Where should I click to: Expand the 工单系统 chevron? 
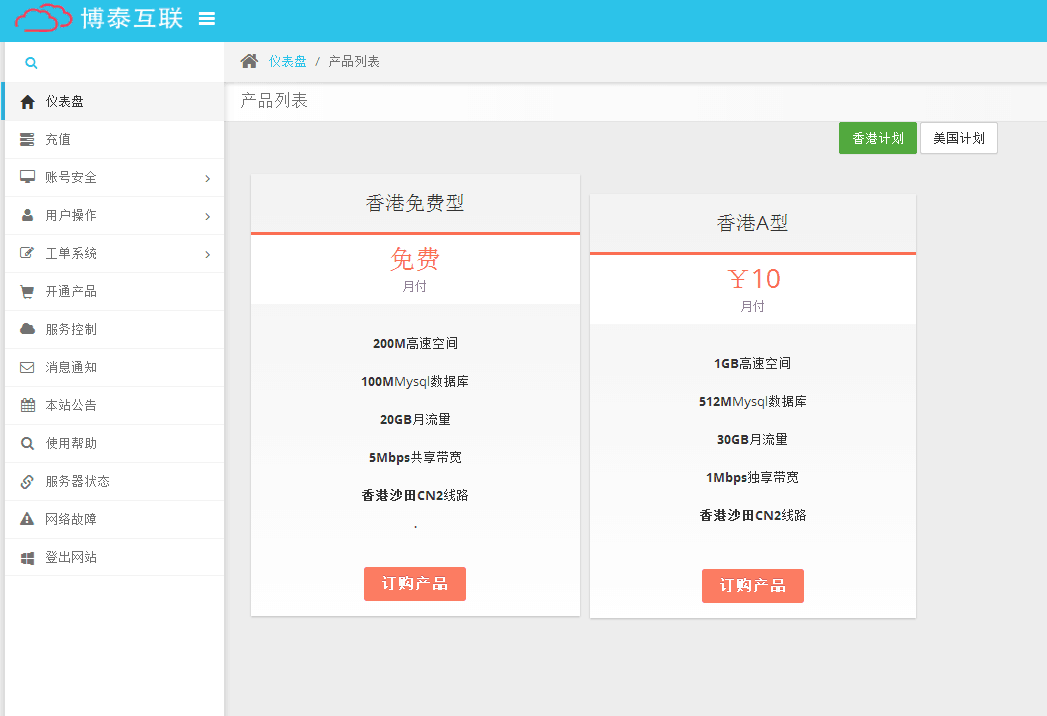coord(208,254)
